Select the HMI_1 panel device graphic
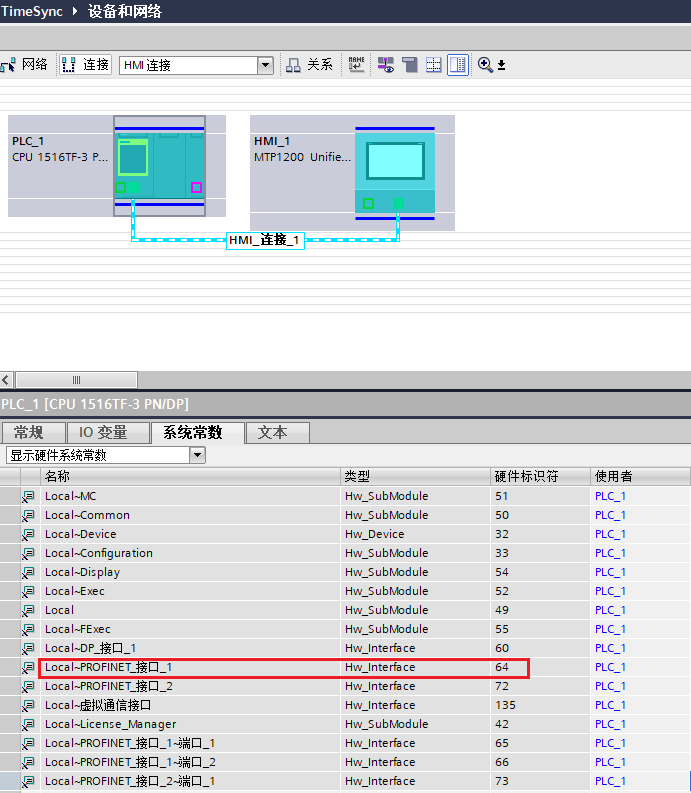Viewport: 691px width, 793px height. coord(395,173)
